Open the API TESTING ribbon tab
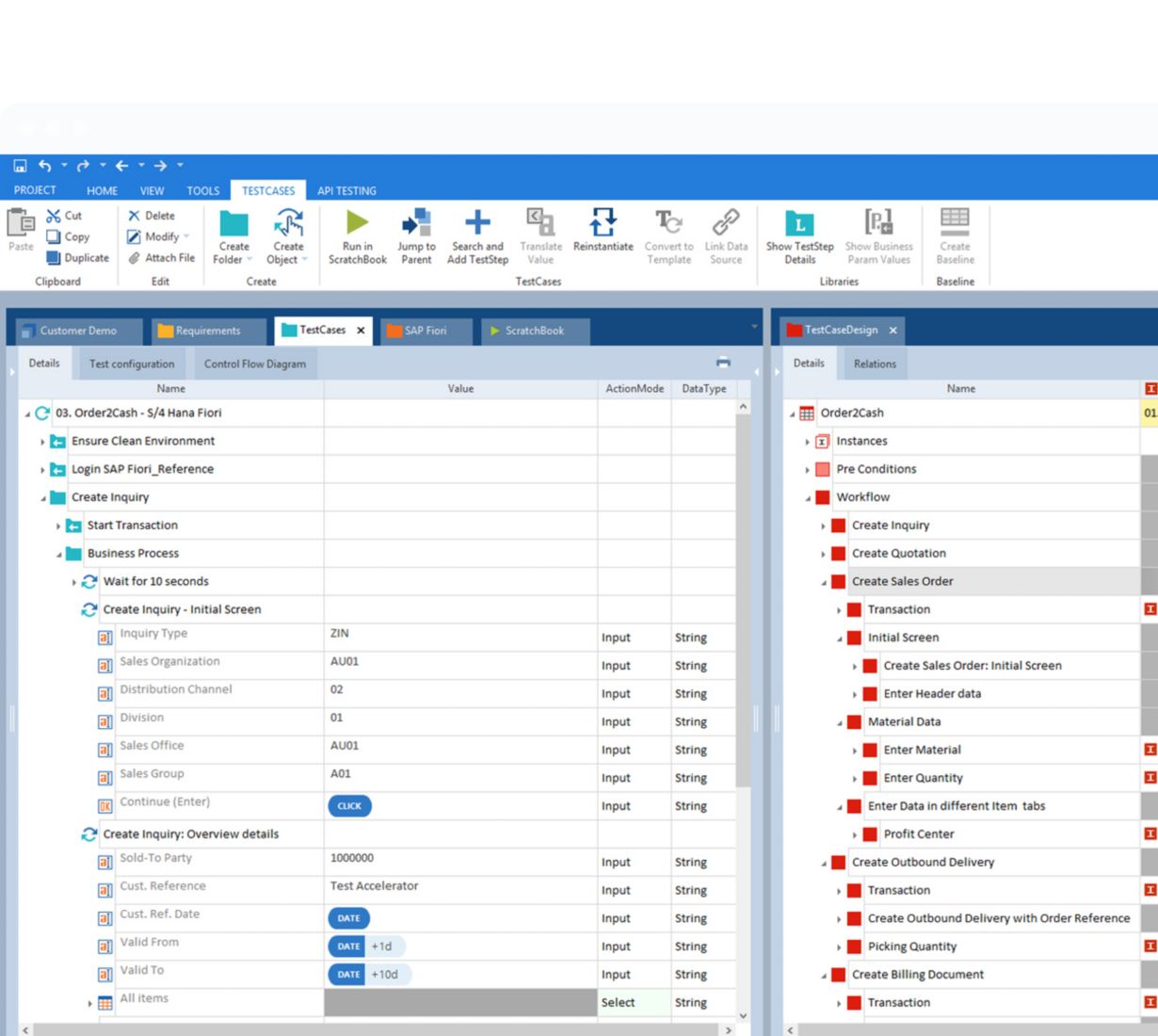 (346, 190)
